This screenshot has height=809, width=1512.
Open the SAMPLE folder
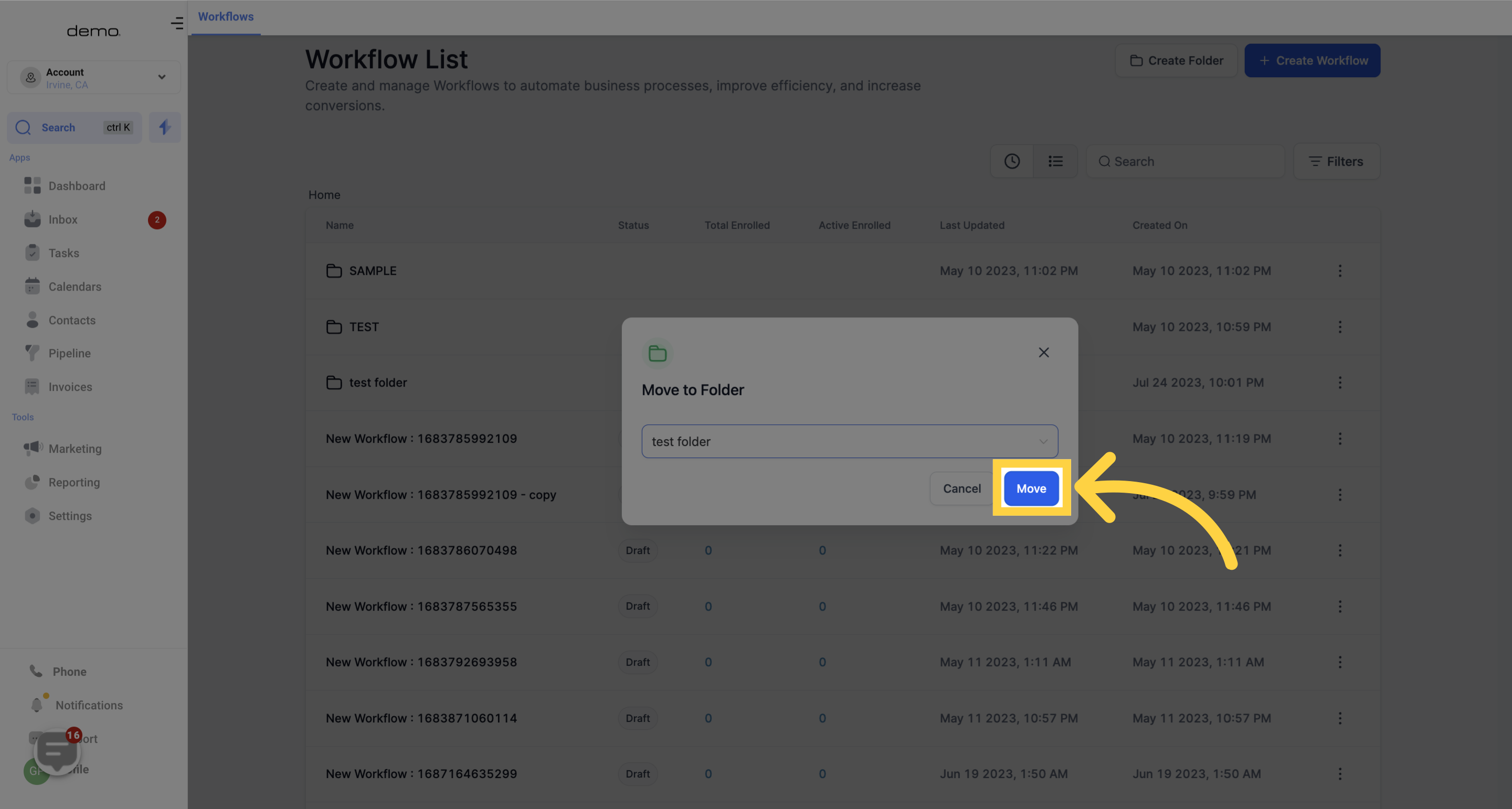tap(372, 271)
